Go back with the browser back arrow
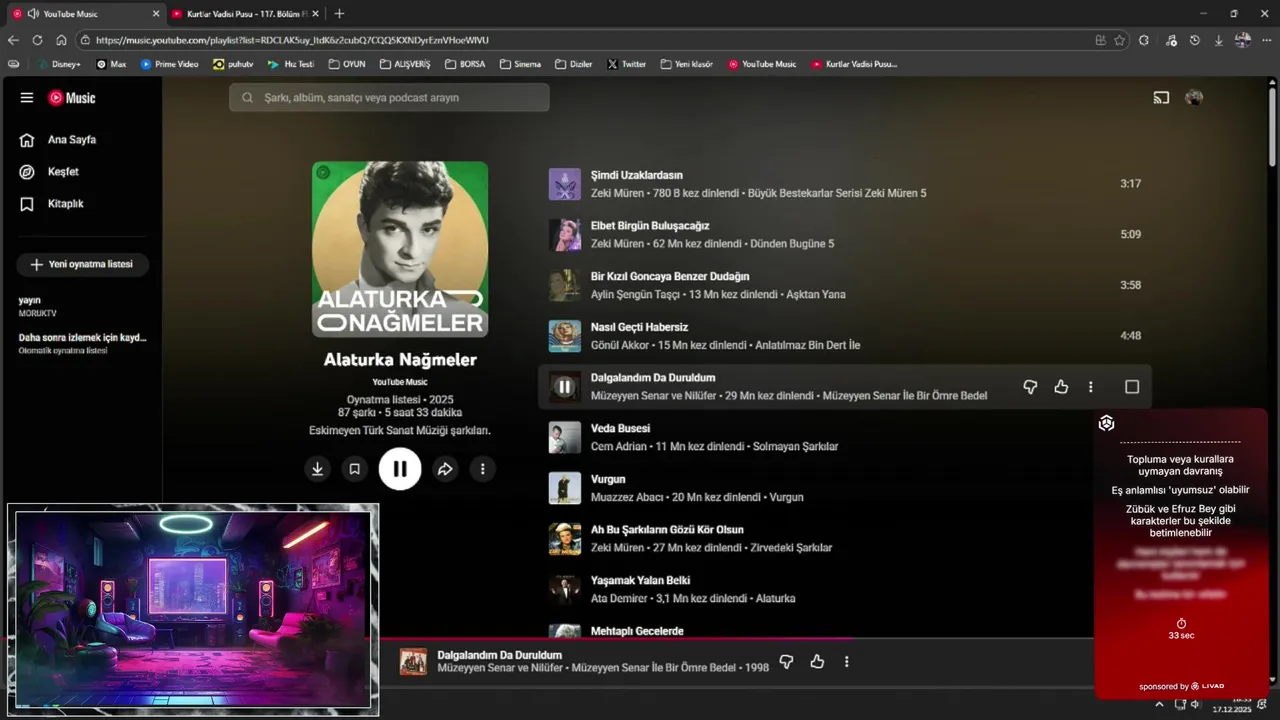Screen dimensions: 1280x720 [x=13, y=40]
